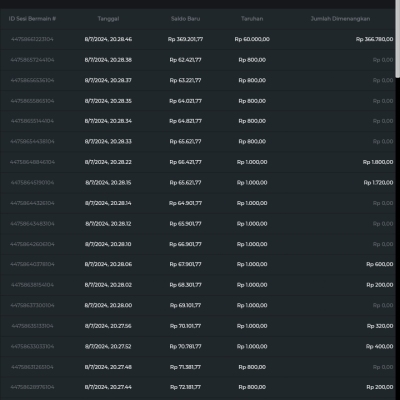The image size is (400, 400).
Task: Open session ID for the 20.28.22 row
Action: pyautogui.click(x=32, y=162)
